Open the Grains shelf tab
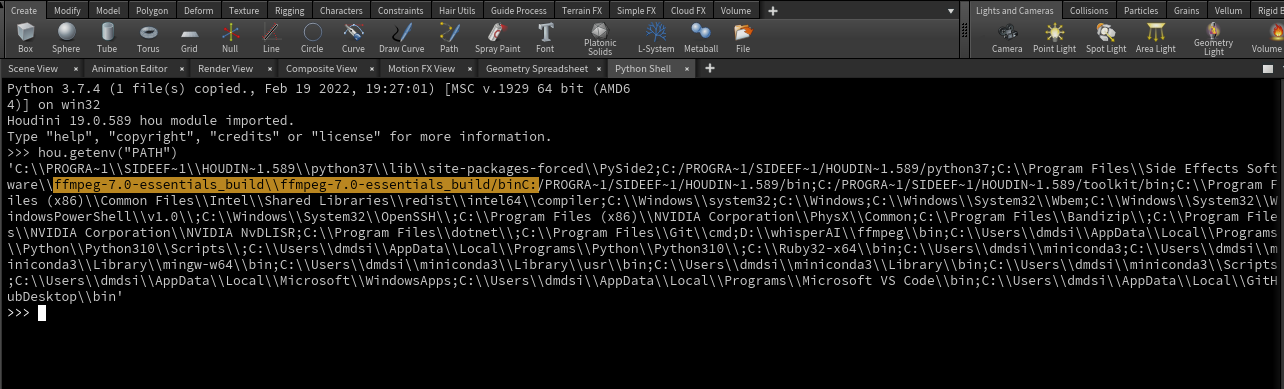 click(1186, 10)
